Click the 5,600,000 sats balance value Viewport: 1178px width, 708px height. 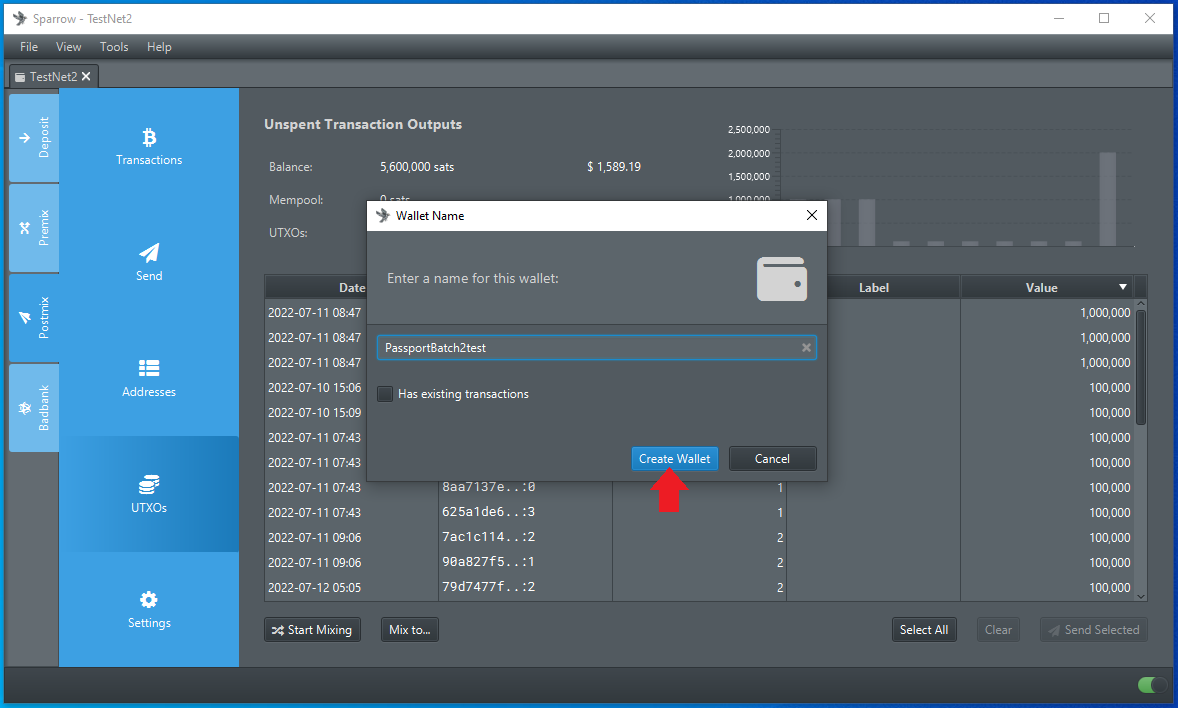point(417,167)
